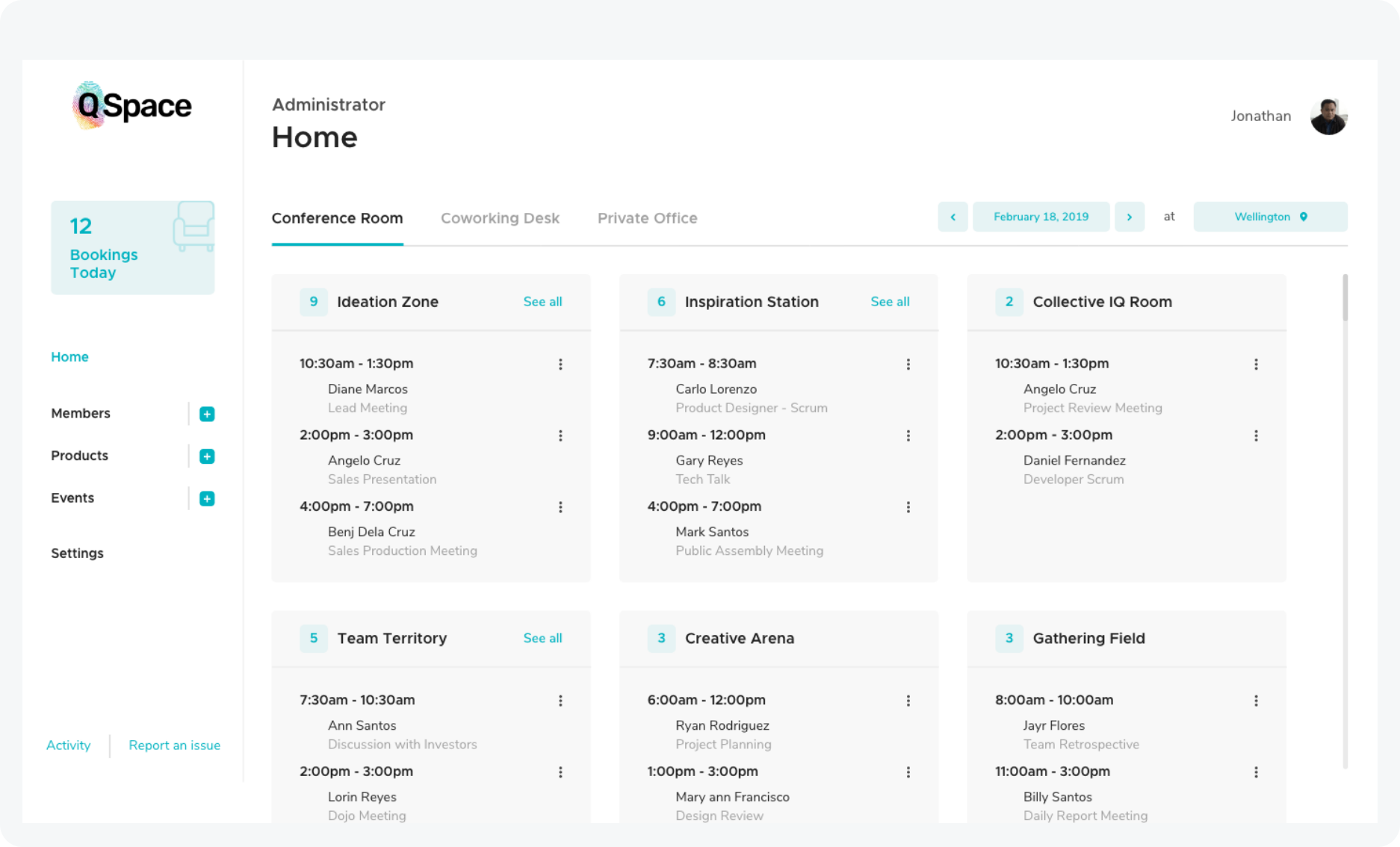Viewport: 1400px width, 847px height.
Task: See all Team Territory bookings
Action: (542, 639)
